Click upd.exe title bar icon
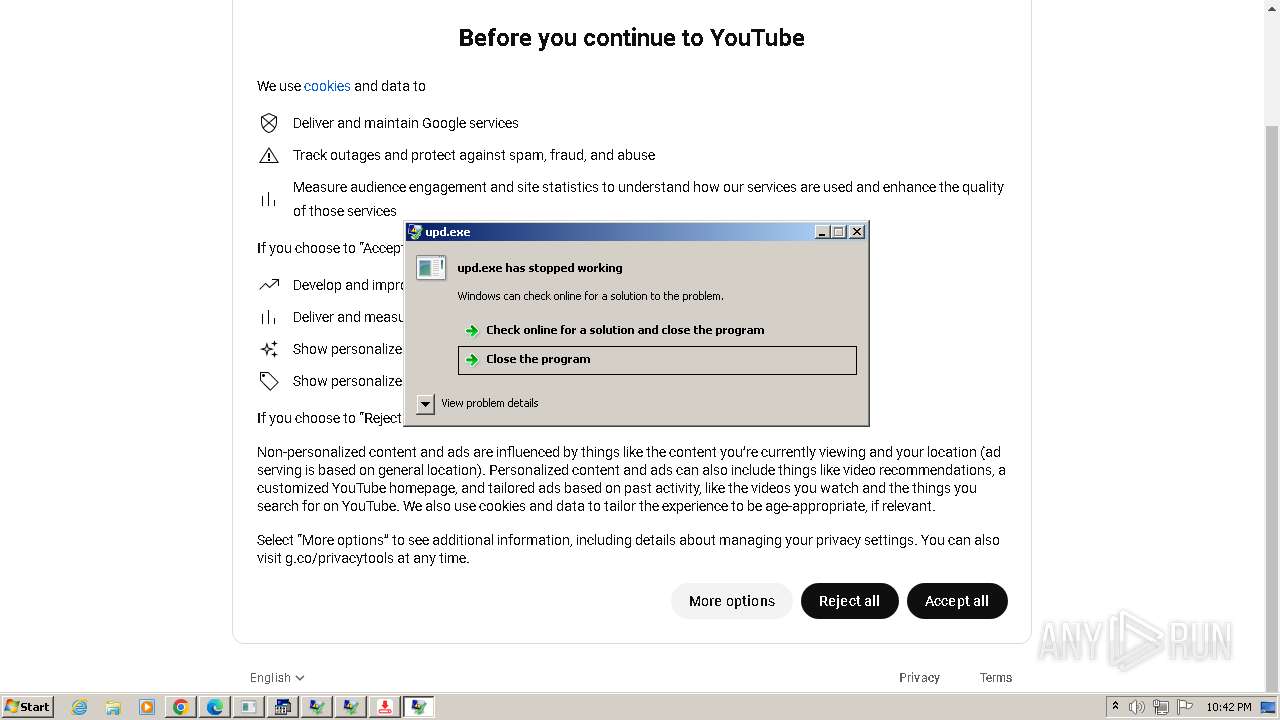 (415, 232)
